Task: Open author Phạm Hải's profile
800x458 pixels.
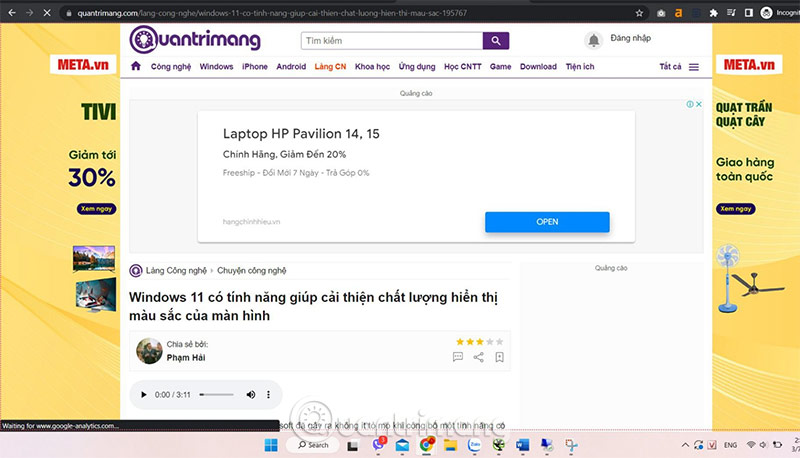Action: (x=186, y=358)
